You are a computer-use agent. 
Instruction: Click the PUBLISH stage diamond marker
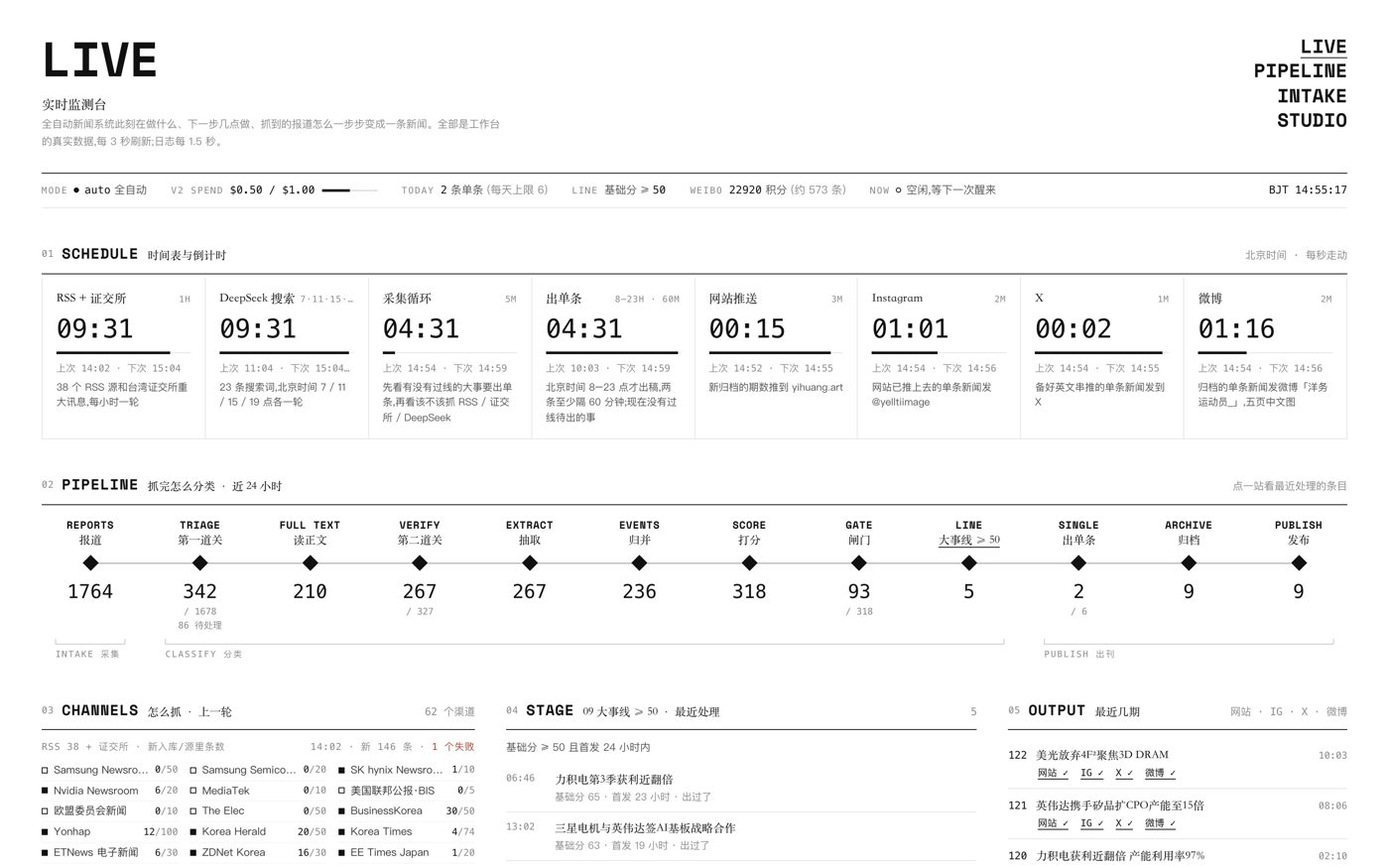pos(1299,563)
